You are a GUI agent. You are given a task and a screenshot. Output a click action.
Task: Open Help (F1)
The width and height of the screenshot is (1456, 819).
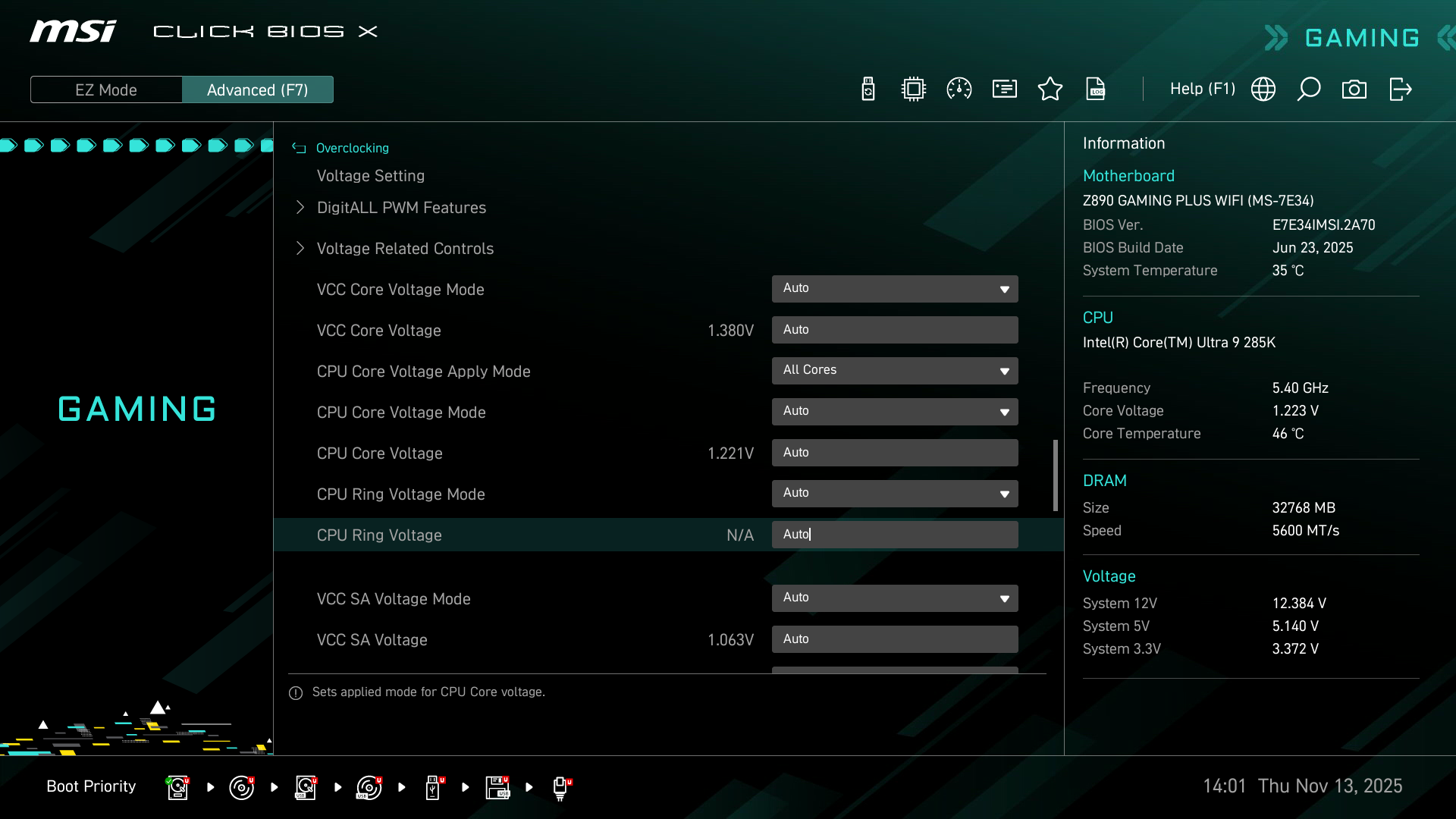[1202, 89]
